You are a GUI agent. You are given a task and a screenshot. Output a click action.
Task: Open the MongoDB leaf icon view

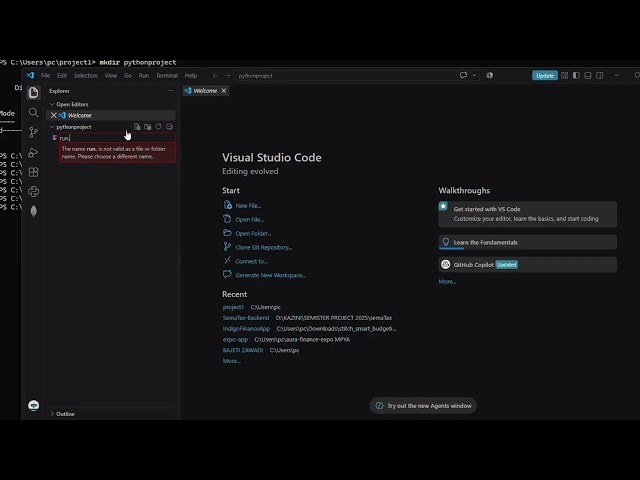[33, 211]
